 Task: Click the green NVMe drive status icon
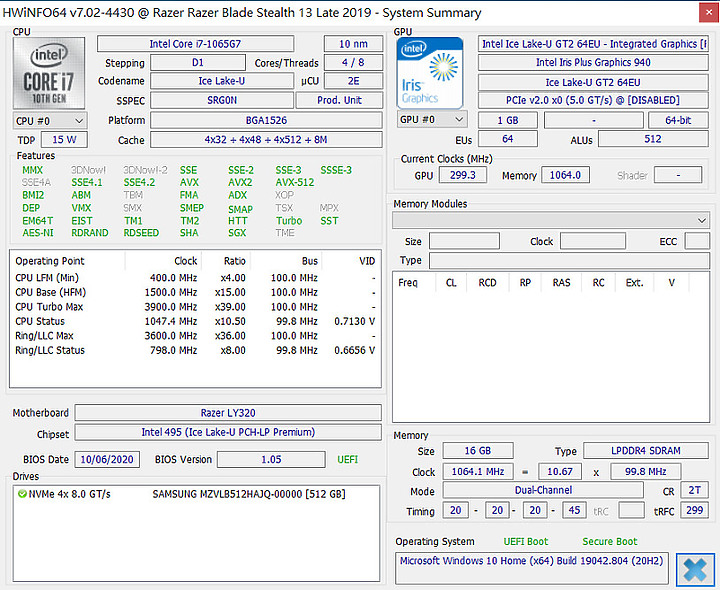[x=22, y=494]
